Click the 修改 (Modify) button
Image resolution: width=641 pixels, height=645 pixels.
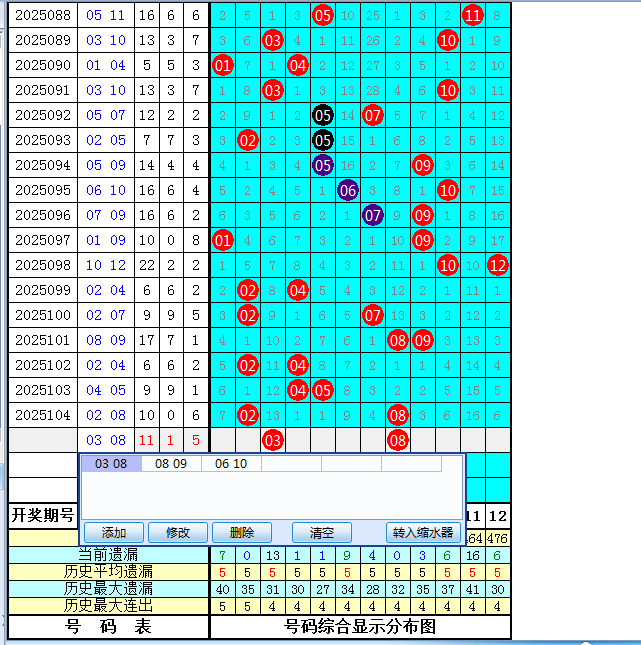(178, 533)
